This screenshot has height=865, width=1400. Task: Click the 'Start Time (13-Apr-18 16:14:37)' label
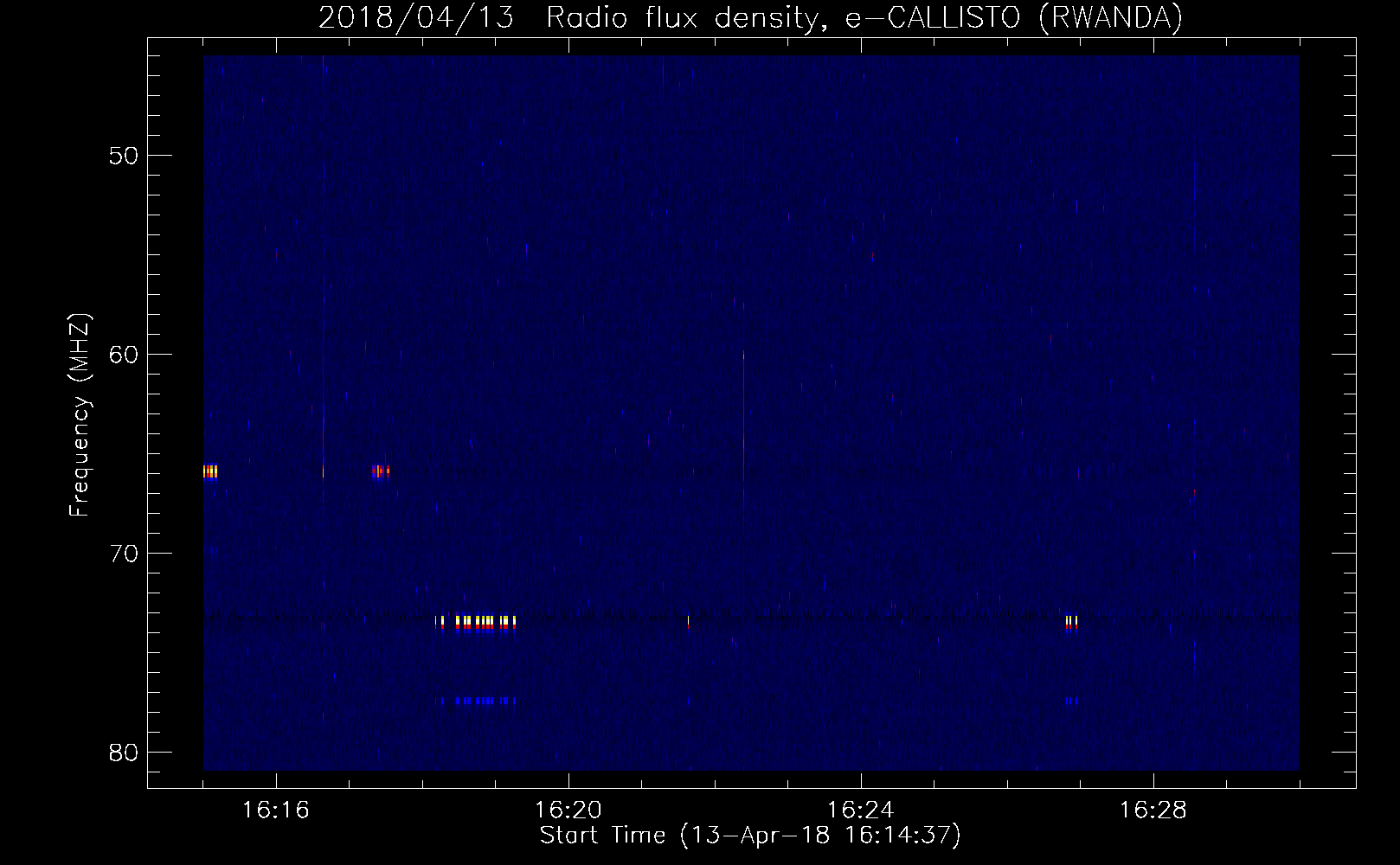750,836
